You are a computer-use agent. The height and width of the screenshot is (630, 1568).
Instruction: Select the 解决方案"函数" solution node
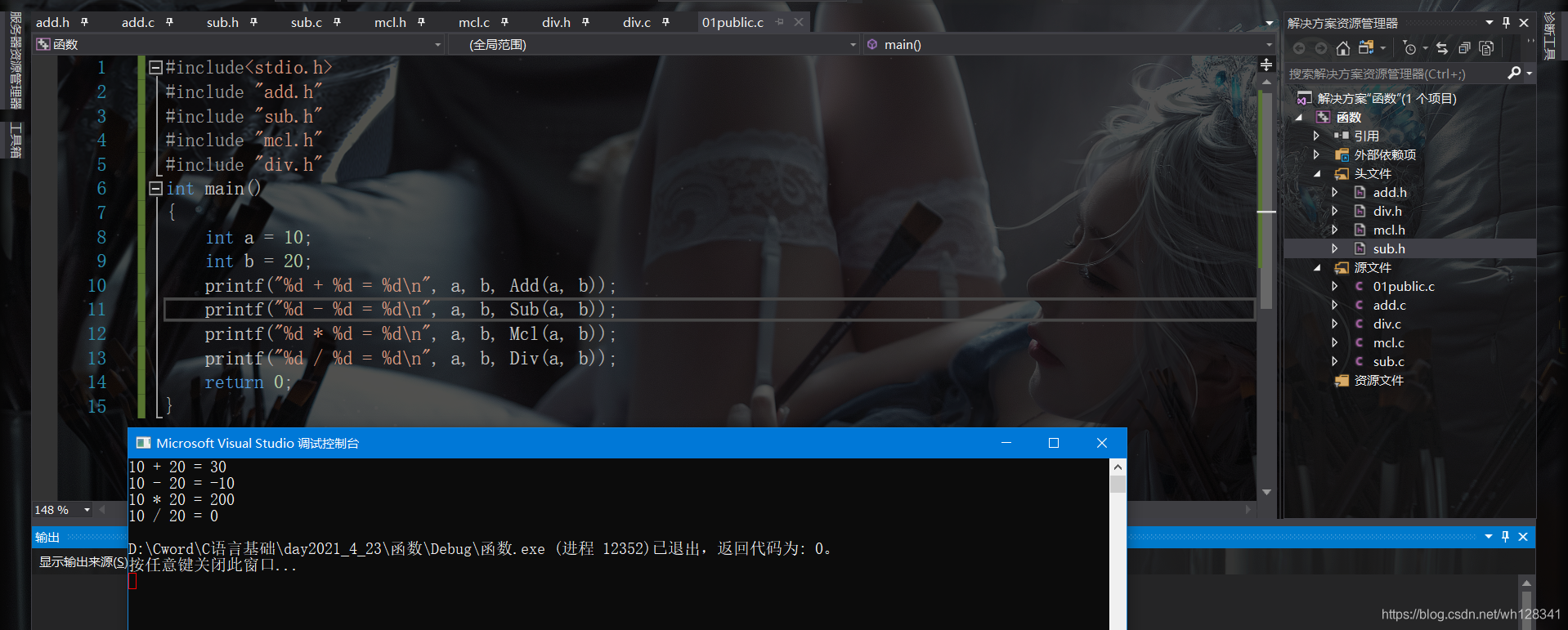point(1387,98)
